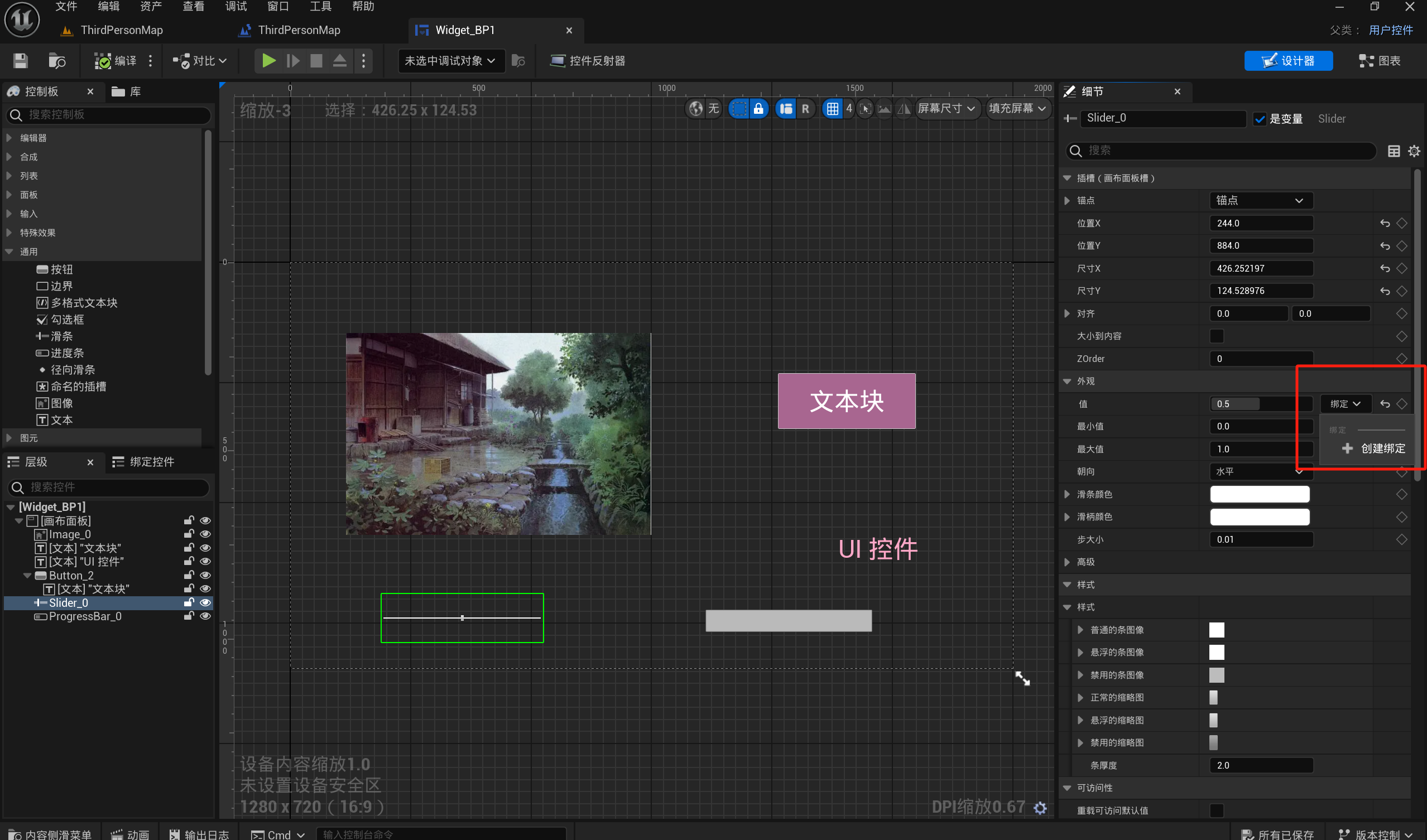Switch to the 库 library tab
The width and height of the screenshot is (1427, 840).
pos(126,91)
